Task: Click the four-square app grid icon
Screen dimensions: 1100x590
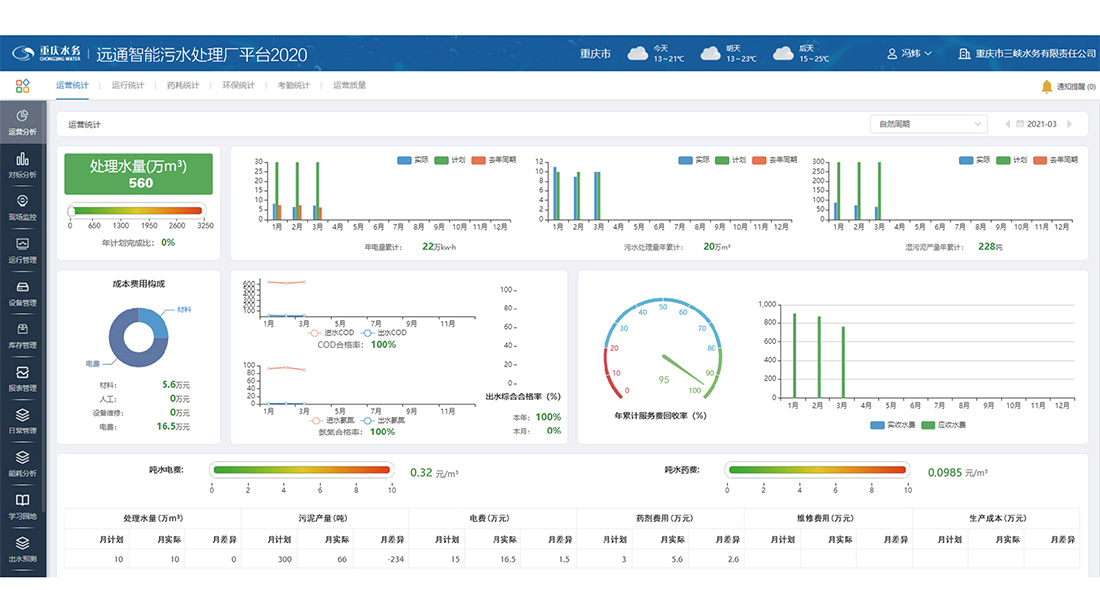Action: pyautogui.click(x=22, y=86)
